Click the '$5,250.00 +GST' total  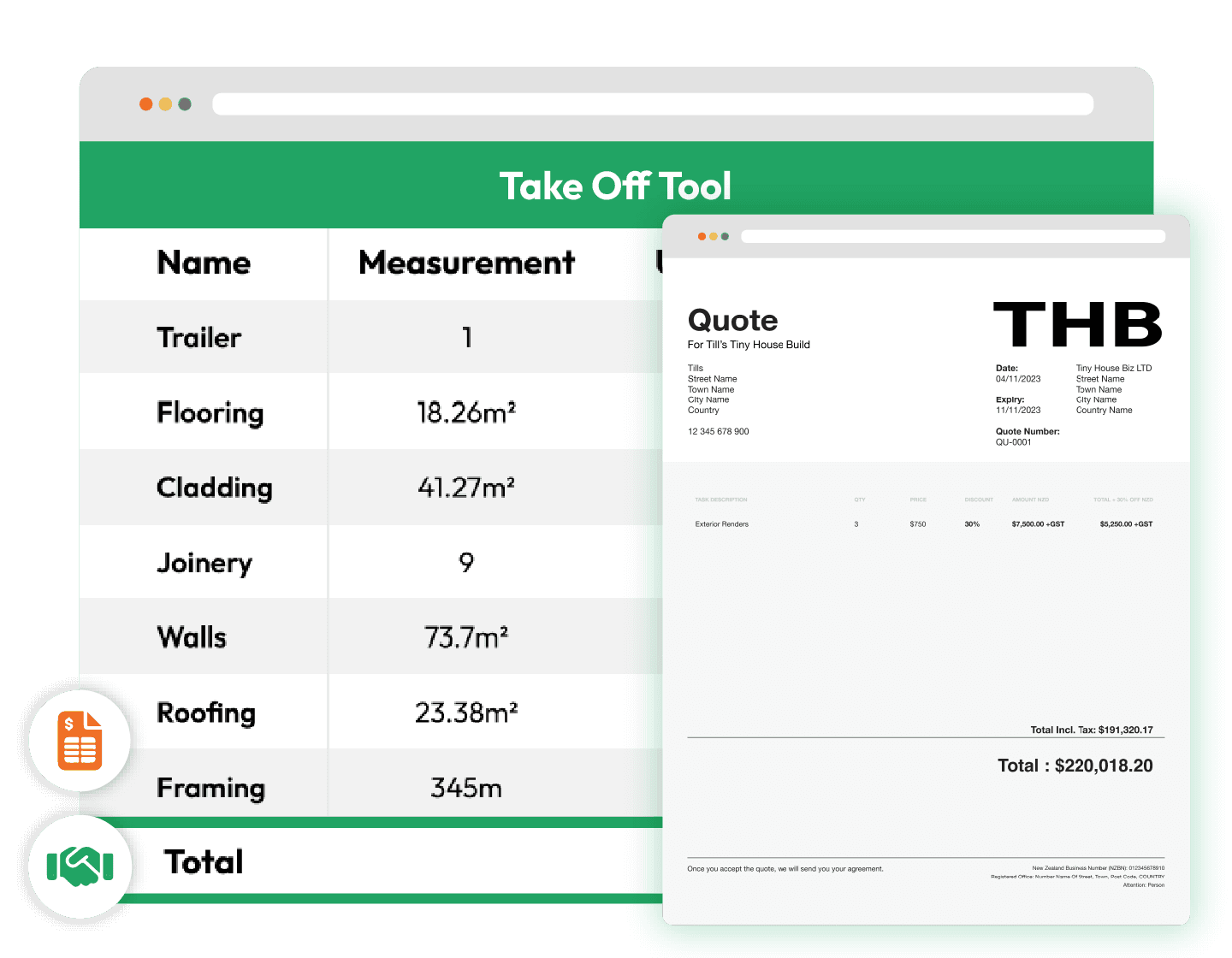pyautogui.click(x=1127, y=524)
